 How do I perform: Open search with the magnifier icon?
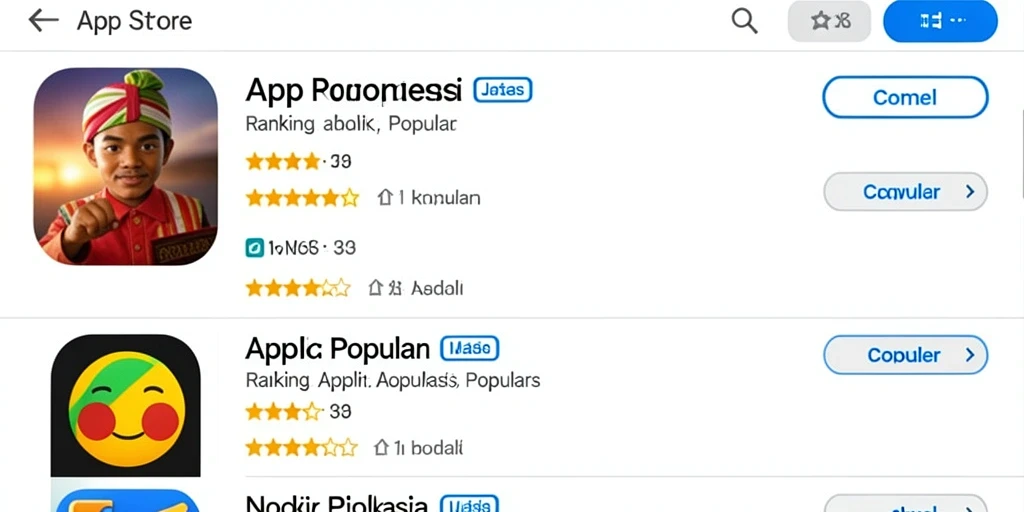(x=744, y=21)
